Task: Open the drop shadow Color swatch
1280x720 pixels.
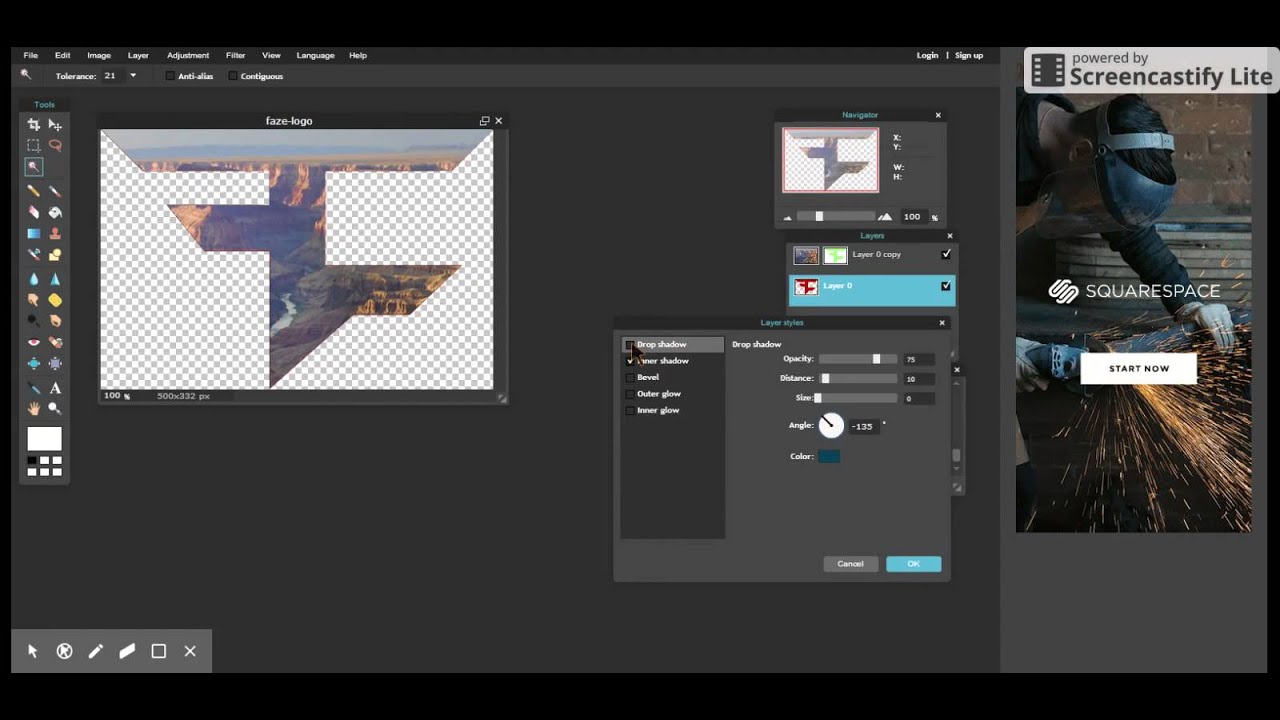Action: click(829, 457)
